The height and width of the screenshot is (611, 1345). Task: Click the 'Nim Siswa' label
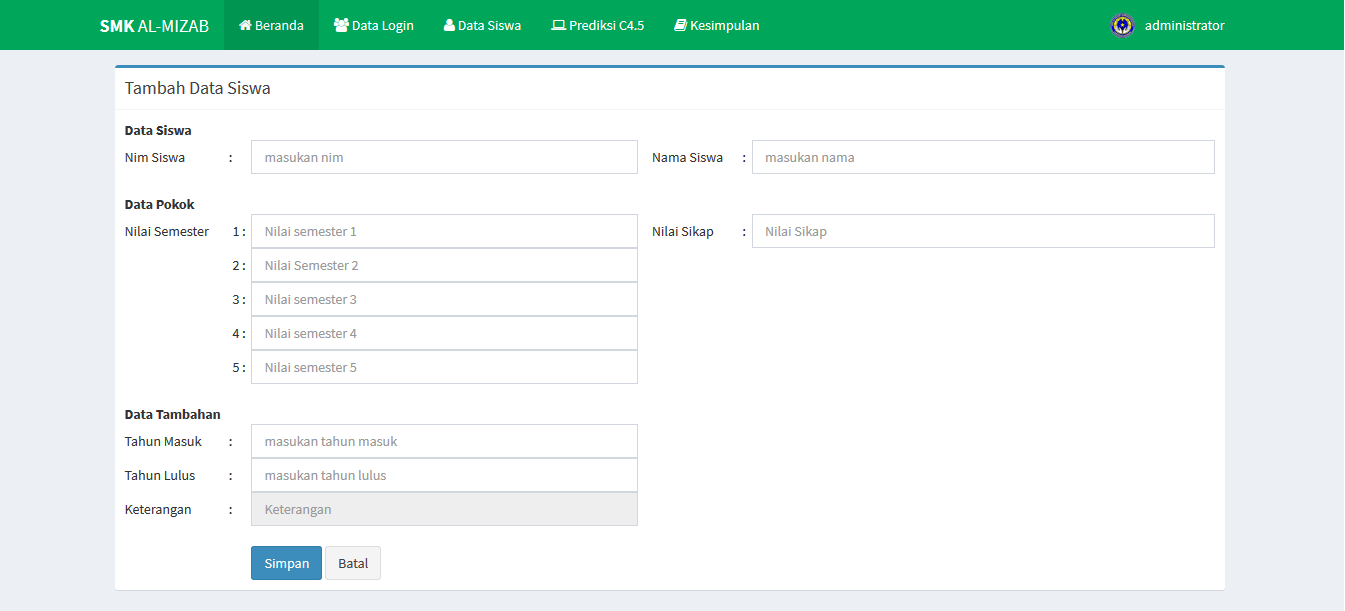pyautogui.click(x=154, y=157)
